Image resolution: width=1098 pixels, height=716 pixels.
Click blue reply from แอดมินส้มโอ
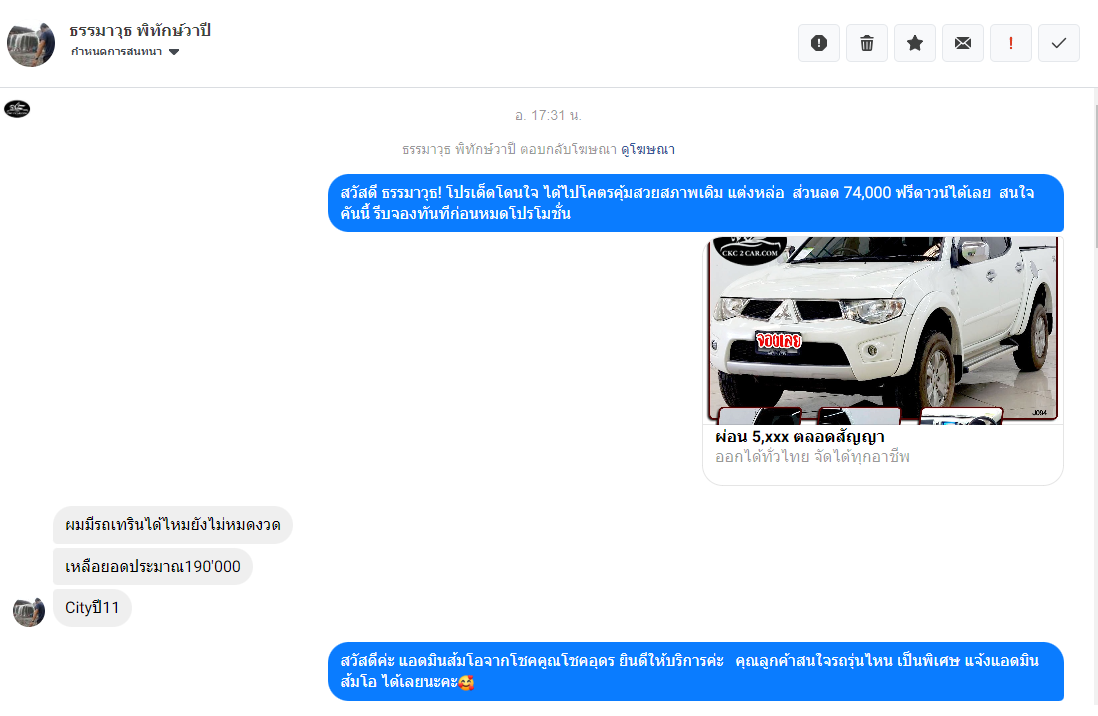[695, 671]
